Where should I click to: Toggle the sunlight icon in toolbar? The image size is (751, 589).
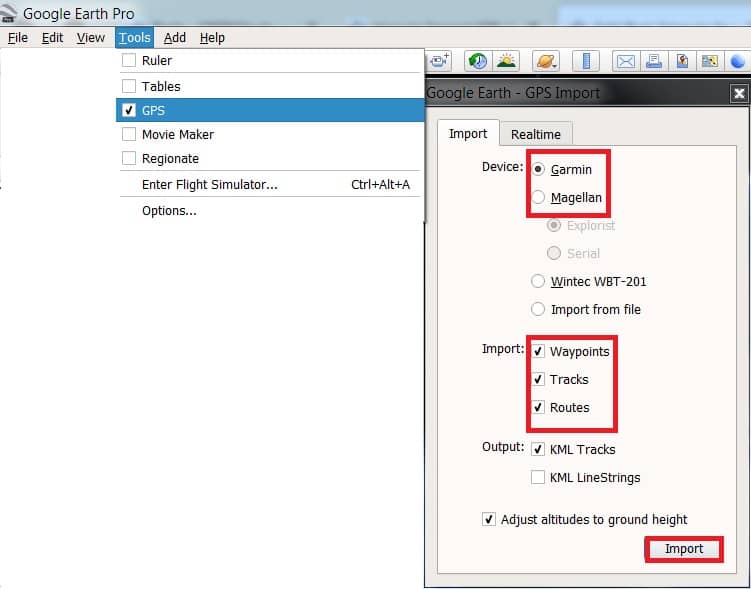pos(507,61)
